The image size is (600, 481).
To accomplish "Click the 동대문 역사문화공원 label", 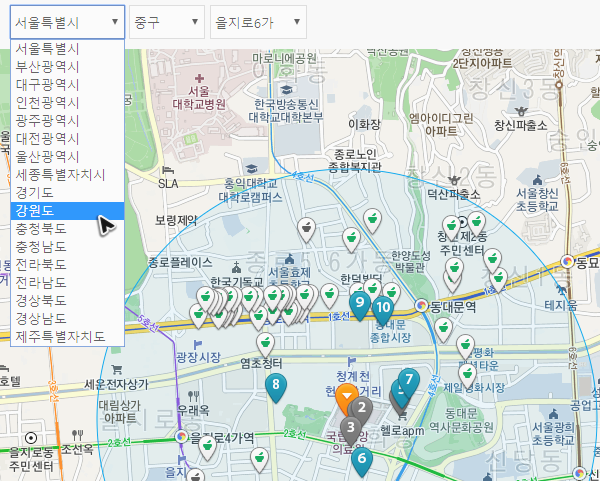I will (x=461, y=420).
